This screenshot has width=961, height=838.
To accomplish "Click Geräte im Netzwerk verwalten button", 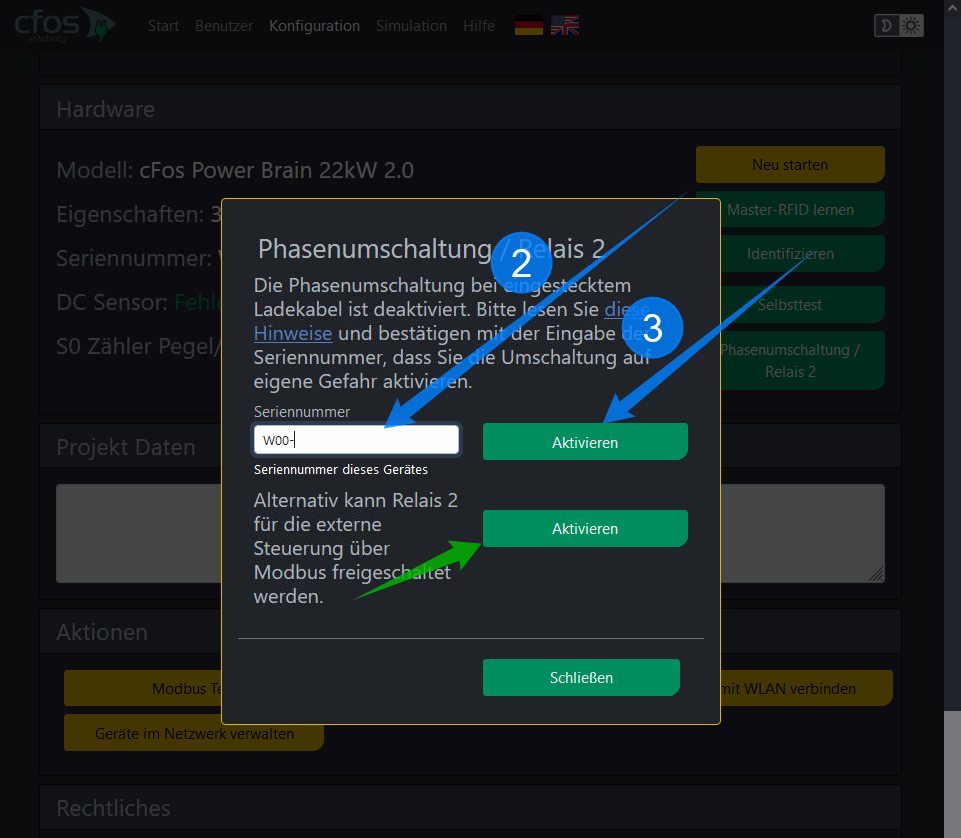I will point(194,733).
